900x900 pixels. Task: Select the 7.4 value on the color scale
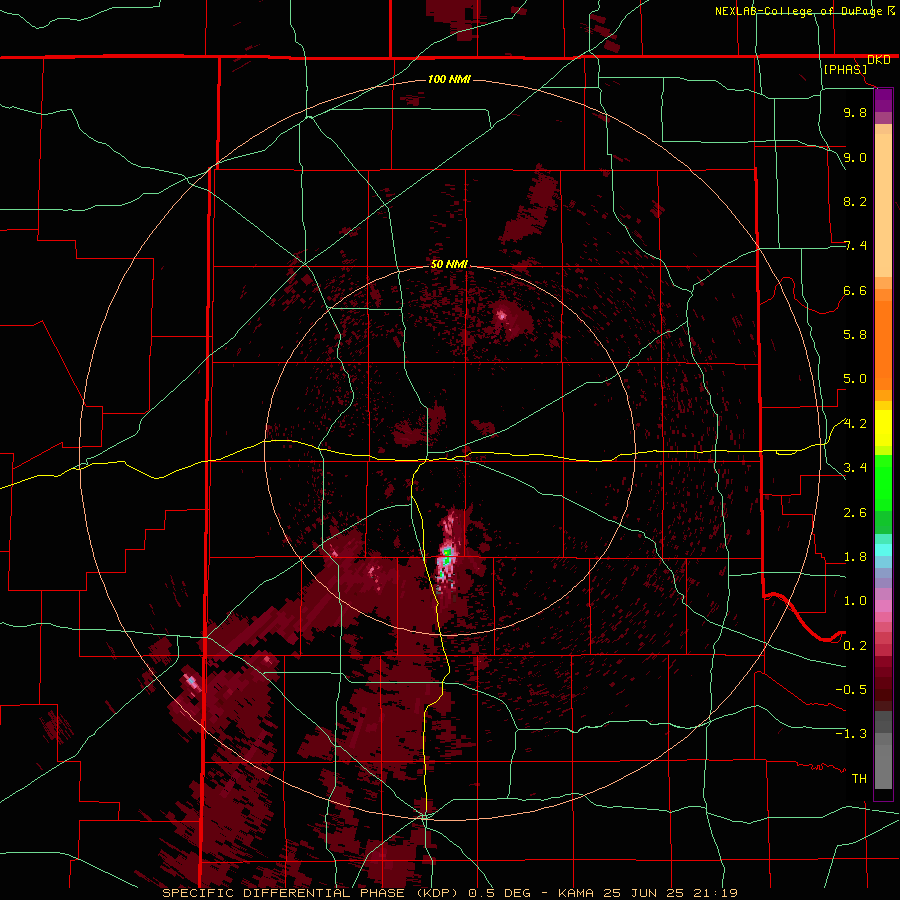[855, 246]
